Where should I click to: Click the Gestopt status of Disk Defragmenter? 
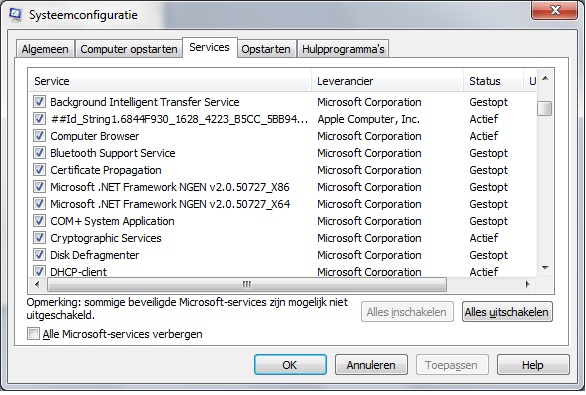click(488, 255)
